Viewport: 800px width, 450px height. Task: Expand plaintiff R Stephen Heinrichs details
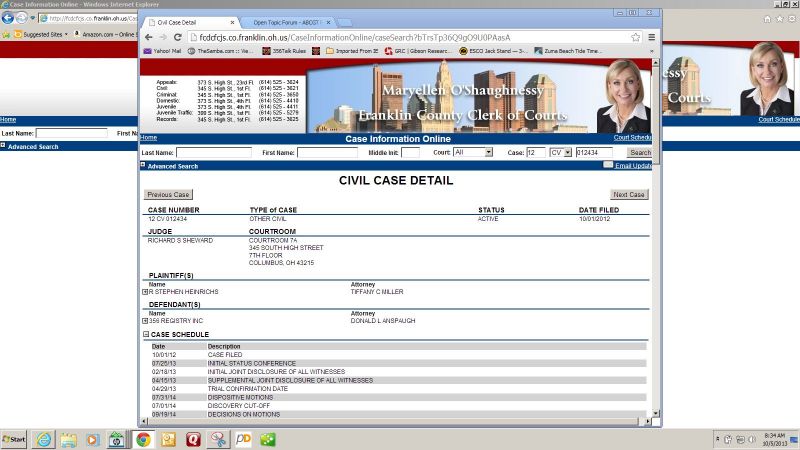pos(145,291)
